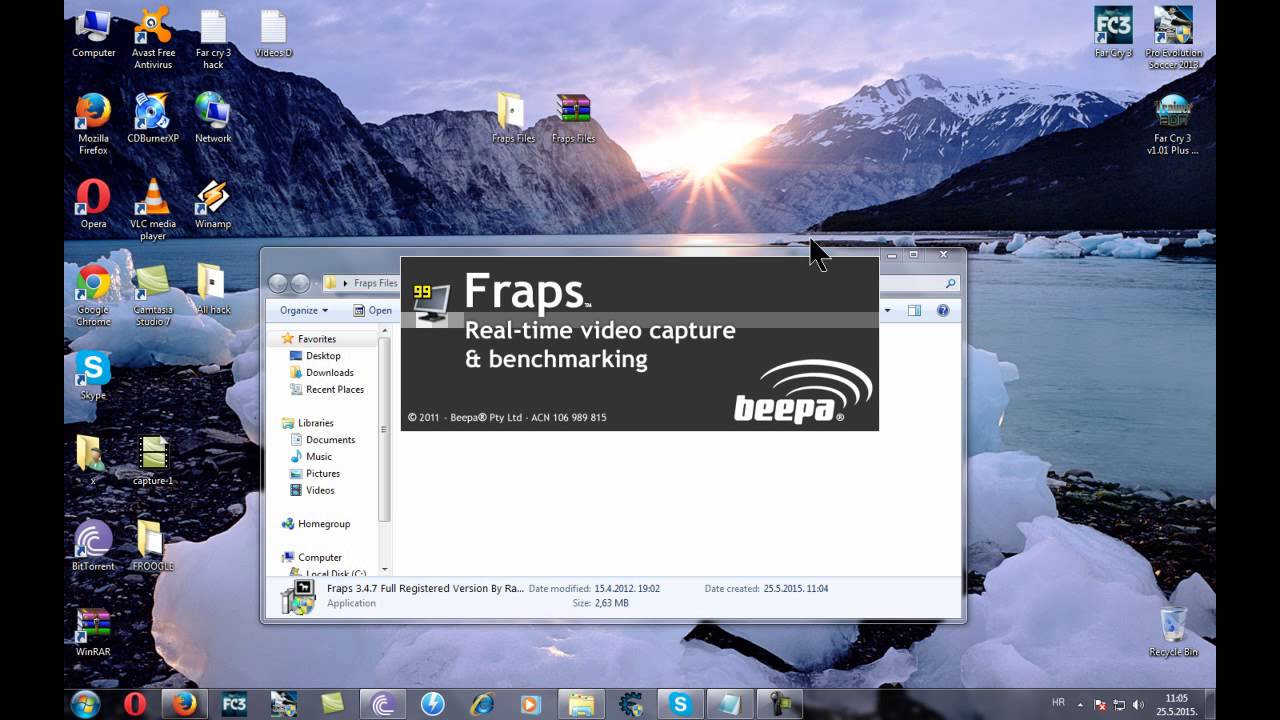1280x720 pixels.
Task: Select Favorites in the navigation pane
Action: tap(309, 339)
